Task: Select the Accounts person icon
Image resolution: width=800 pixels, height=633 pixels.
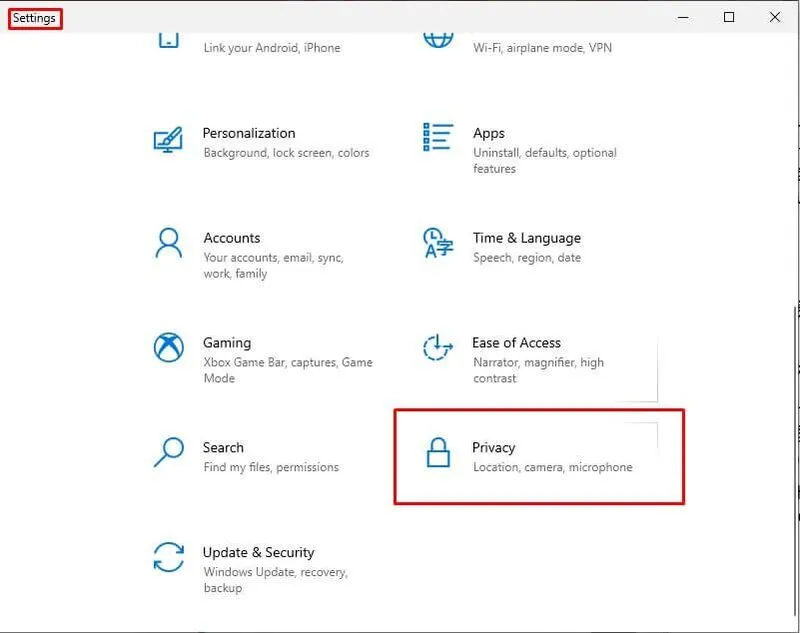Action: point(168,243)
